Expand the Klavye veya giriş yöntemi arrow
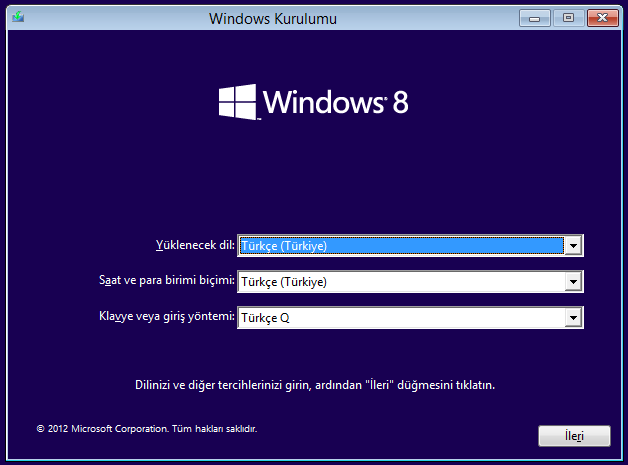 (573, 318)
